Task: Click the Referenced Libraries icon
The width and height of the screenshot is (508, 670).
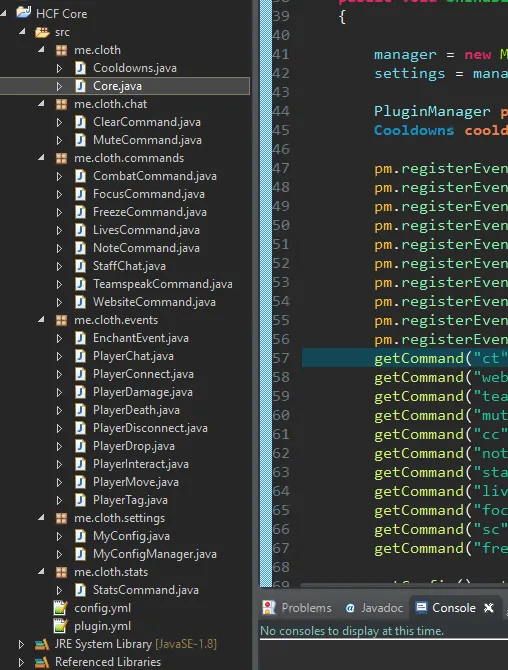Action: [42, 662]
